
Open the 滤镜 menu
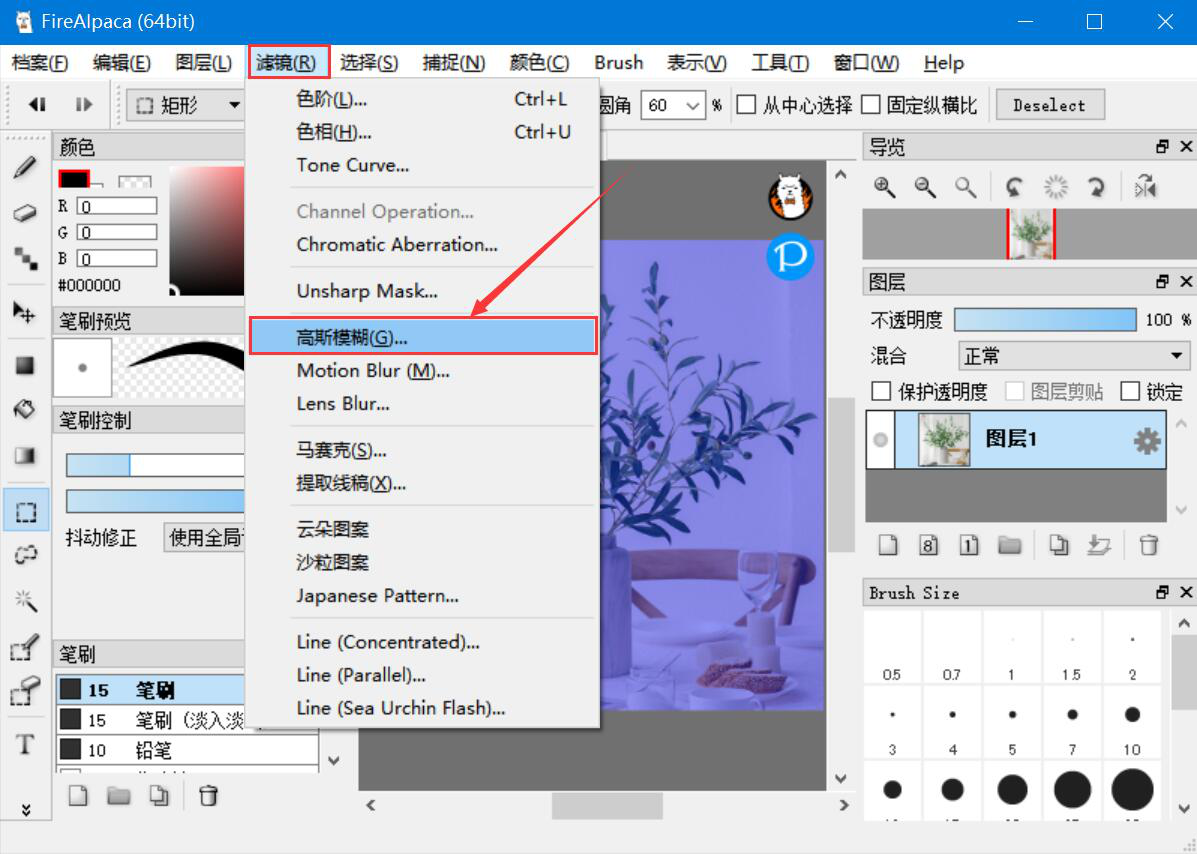point(287,63)
